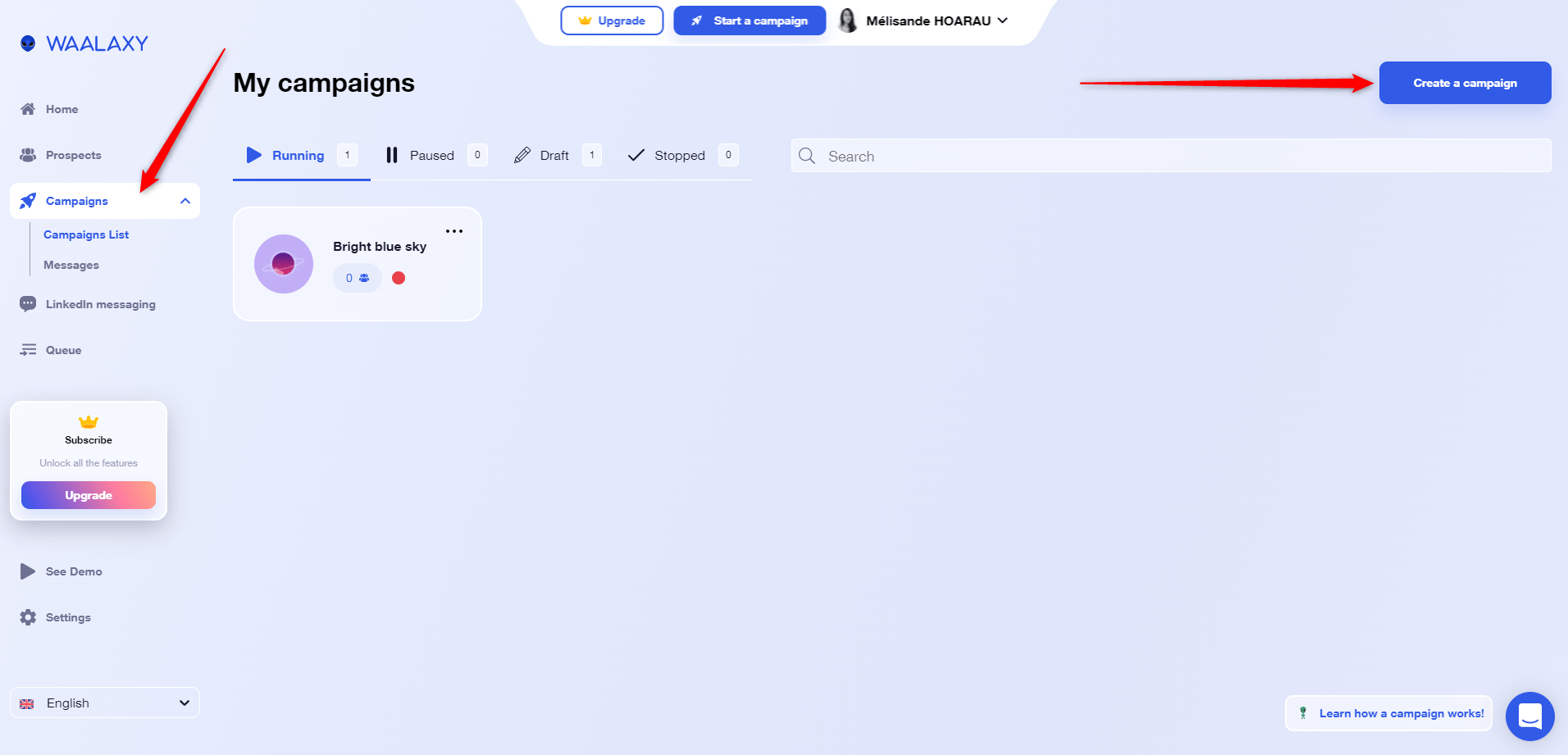Click the Subscribe heading text

click(x=89, y=440)
